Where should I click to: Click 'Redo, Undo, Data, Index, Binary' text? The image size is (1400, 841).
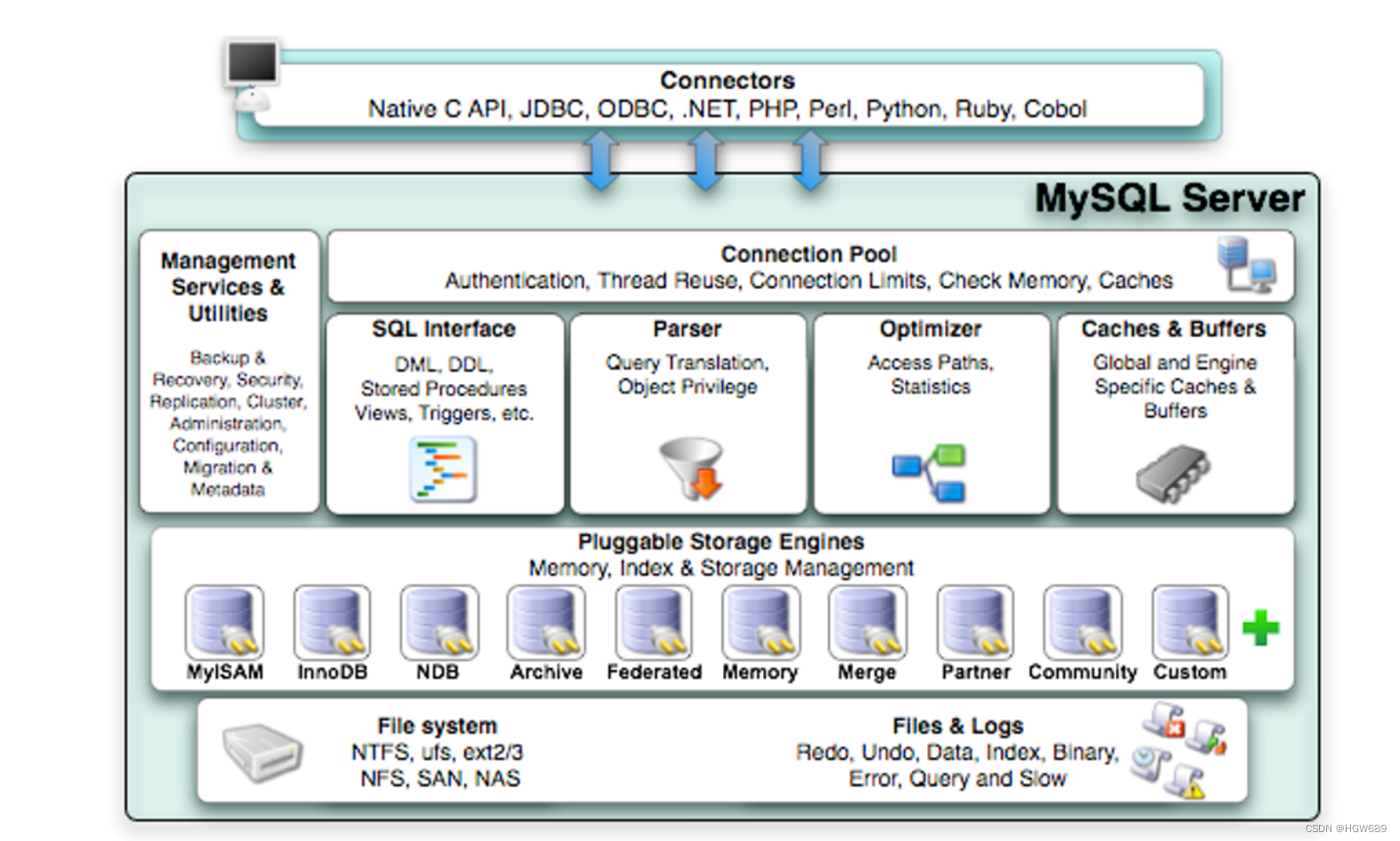pyautogui.click(x=957, y=753)
